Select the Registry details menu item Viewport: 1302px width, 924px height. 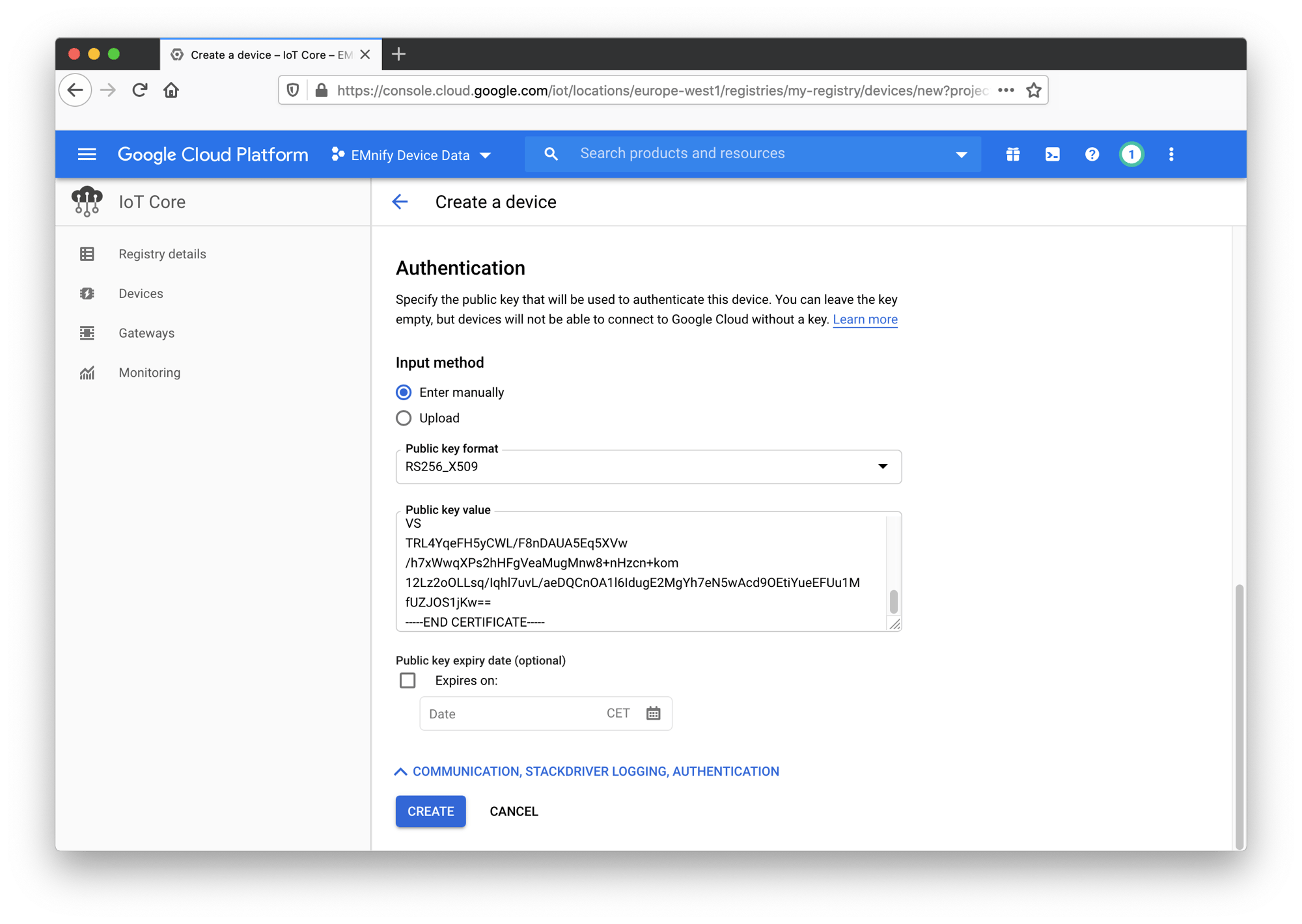tap(161, 254)
